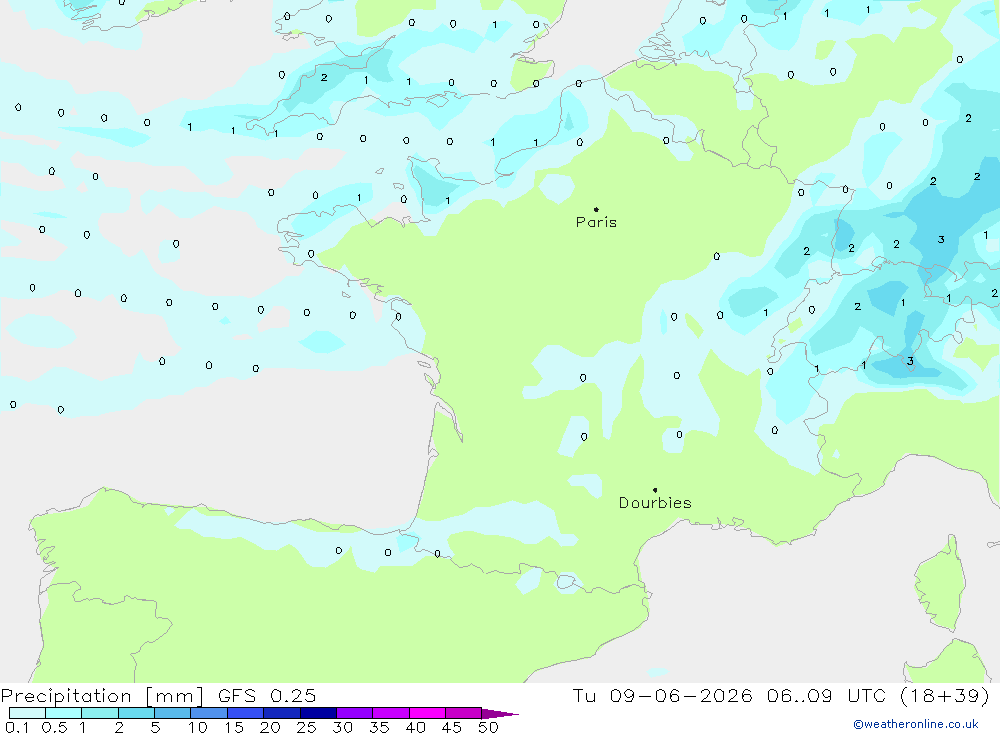
Task: Pick the 2–5 mm legend swatch
Action: click(136, 713)
